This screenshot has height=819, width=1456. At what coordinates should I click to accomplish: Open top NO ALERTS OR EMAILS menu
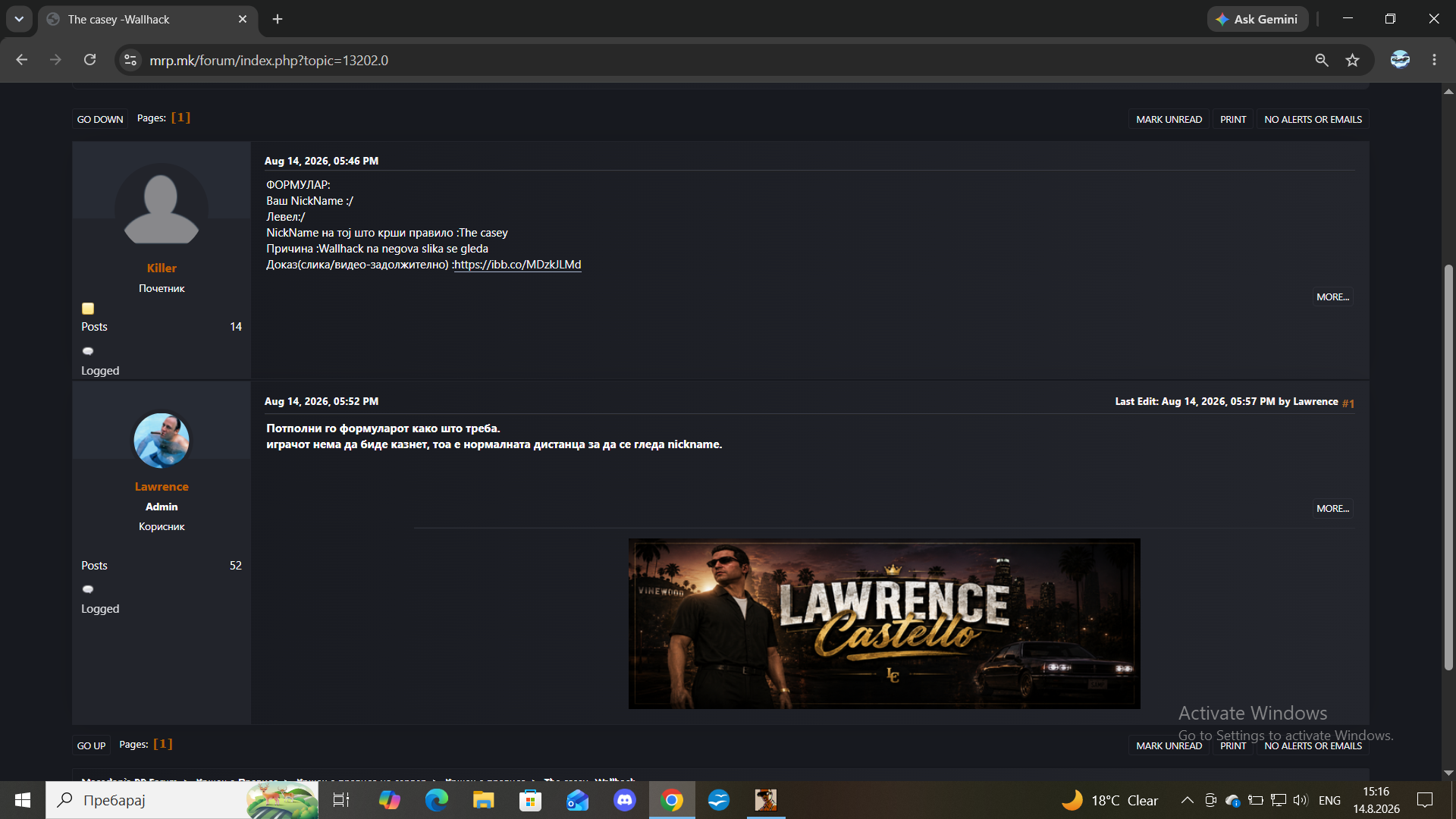(1313, 119)
